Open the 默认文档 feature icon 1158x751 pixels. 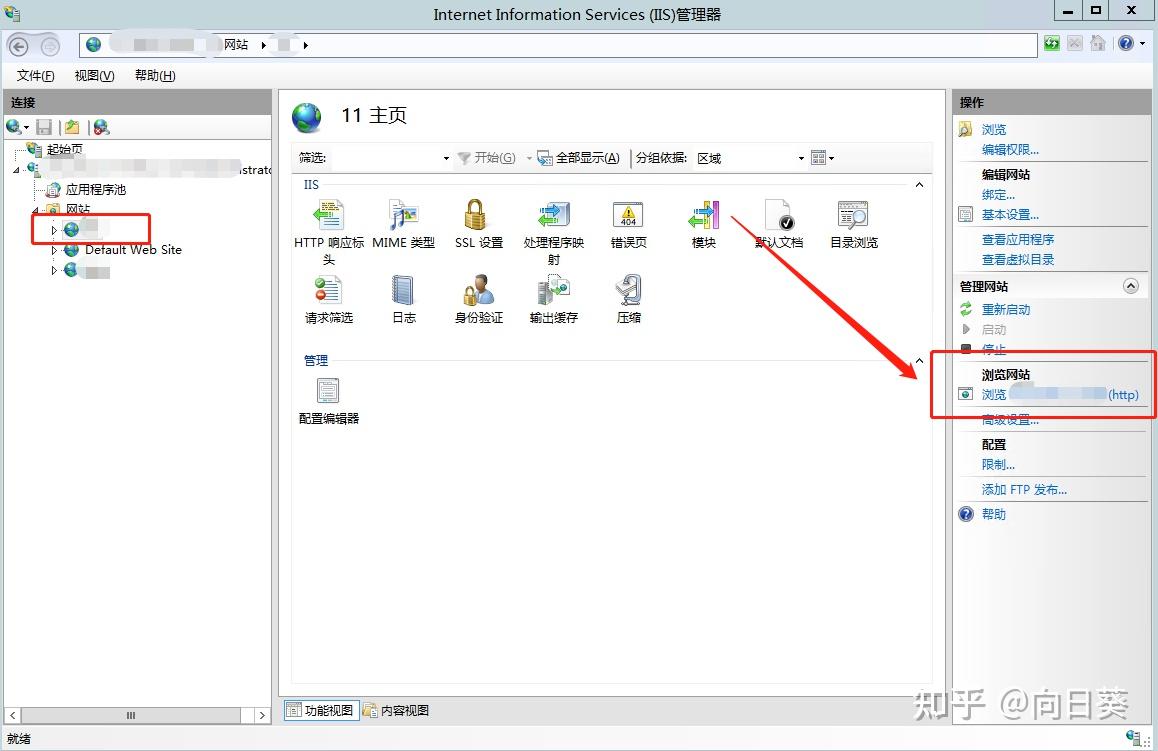point(778,215)
